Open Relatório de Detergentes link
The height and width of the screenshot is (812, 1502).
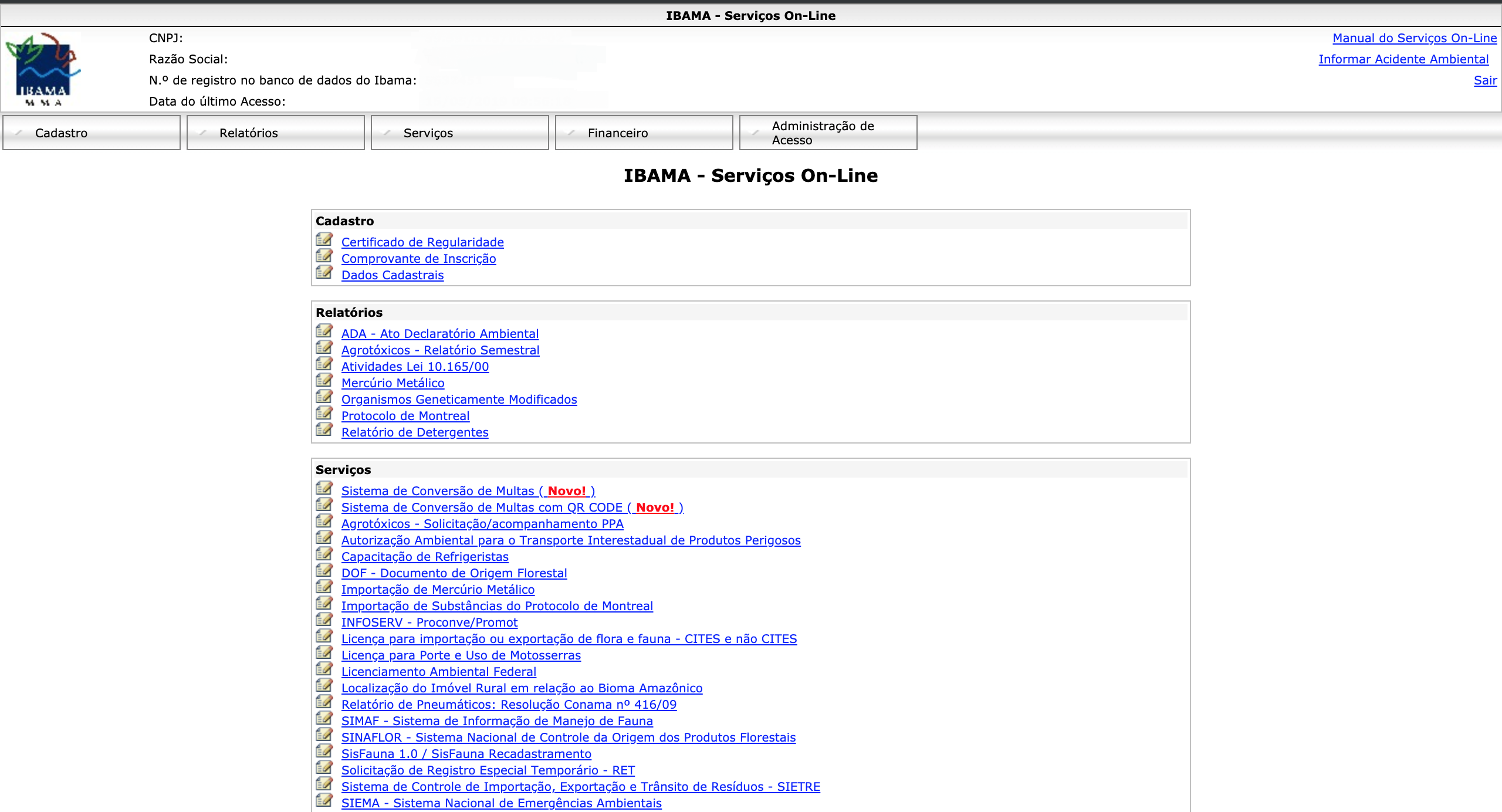click(x=415, y=432)
